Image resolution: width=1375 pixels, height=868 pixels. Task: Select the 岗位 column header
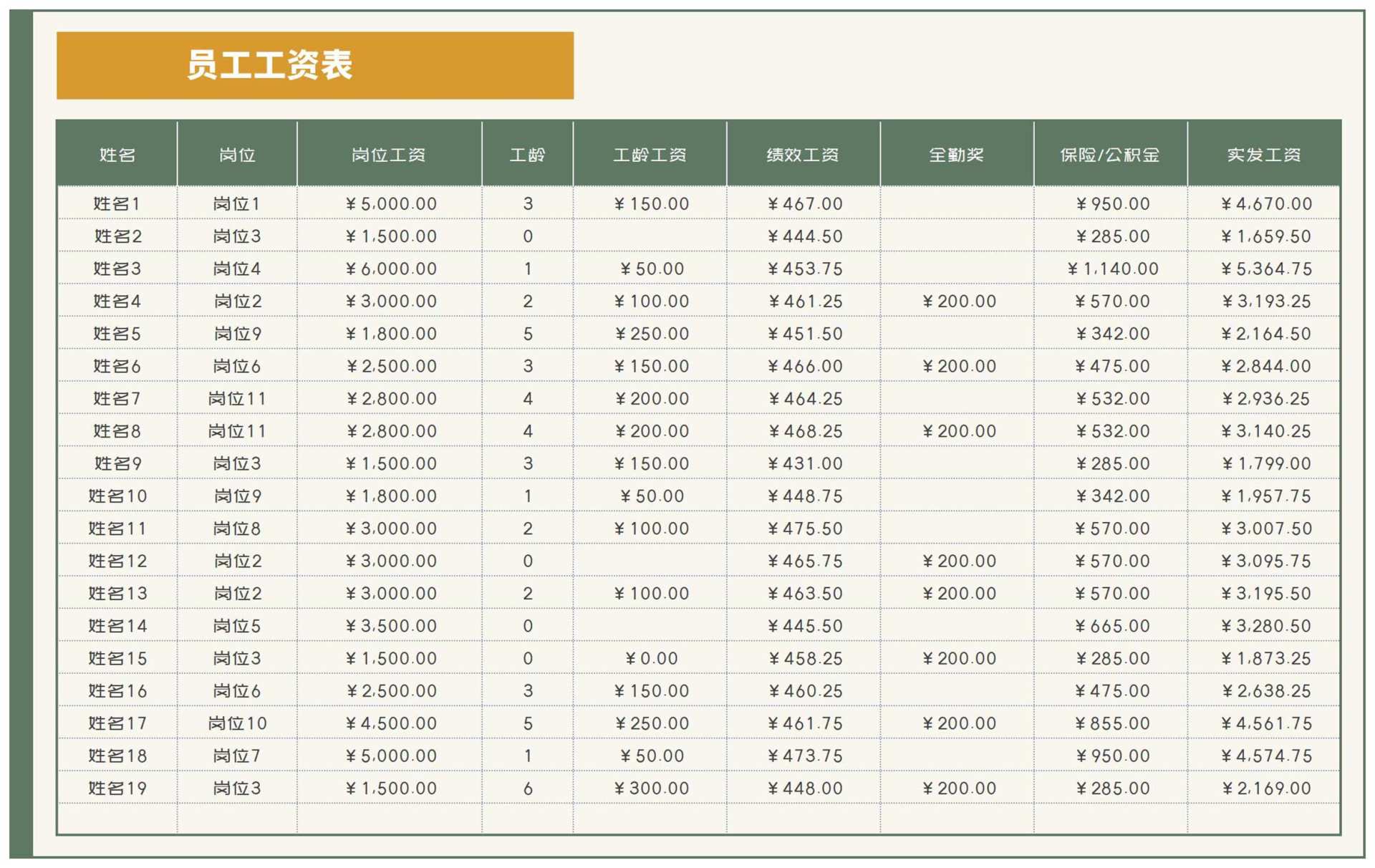237,154
